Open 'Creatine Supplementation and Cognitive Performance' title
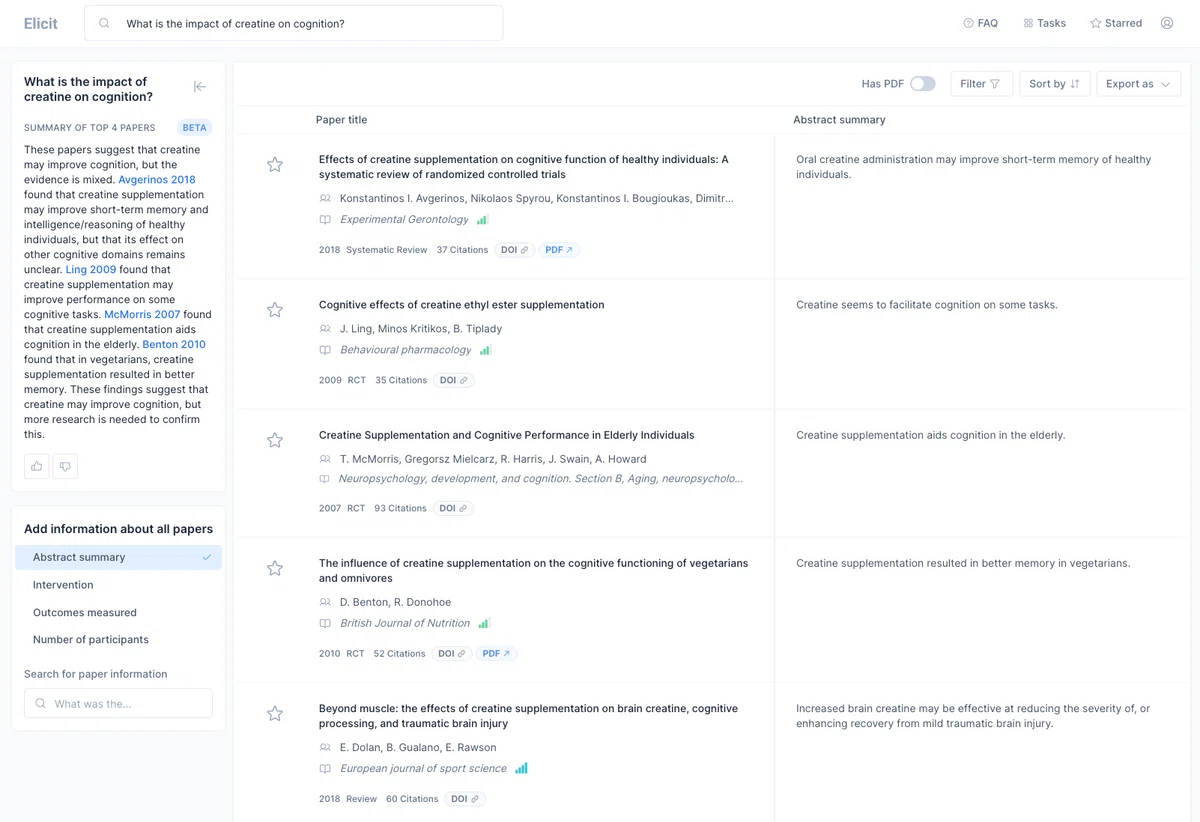The width and height of the screenshot is (1200, 822). point(507,435)
